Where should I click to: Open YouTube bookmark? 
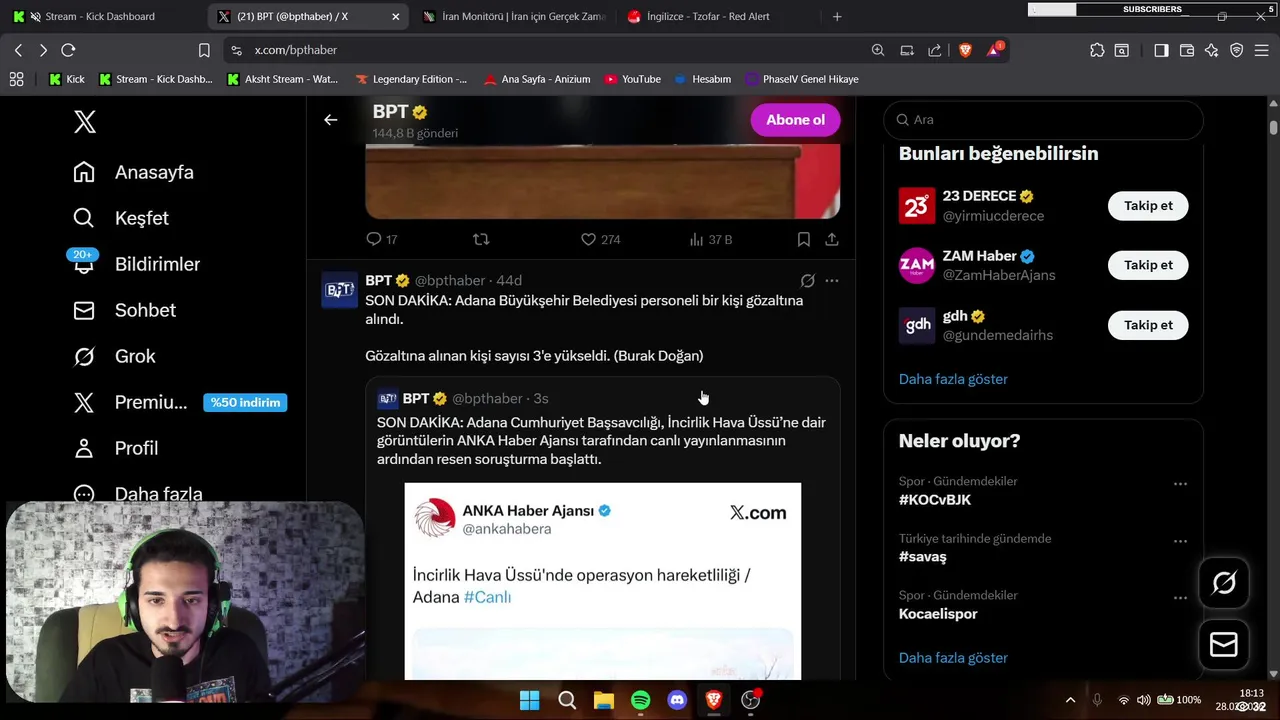632,79
